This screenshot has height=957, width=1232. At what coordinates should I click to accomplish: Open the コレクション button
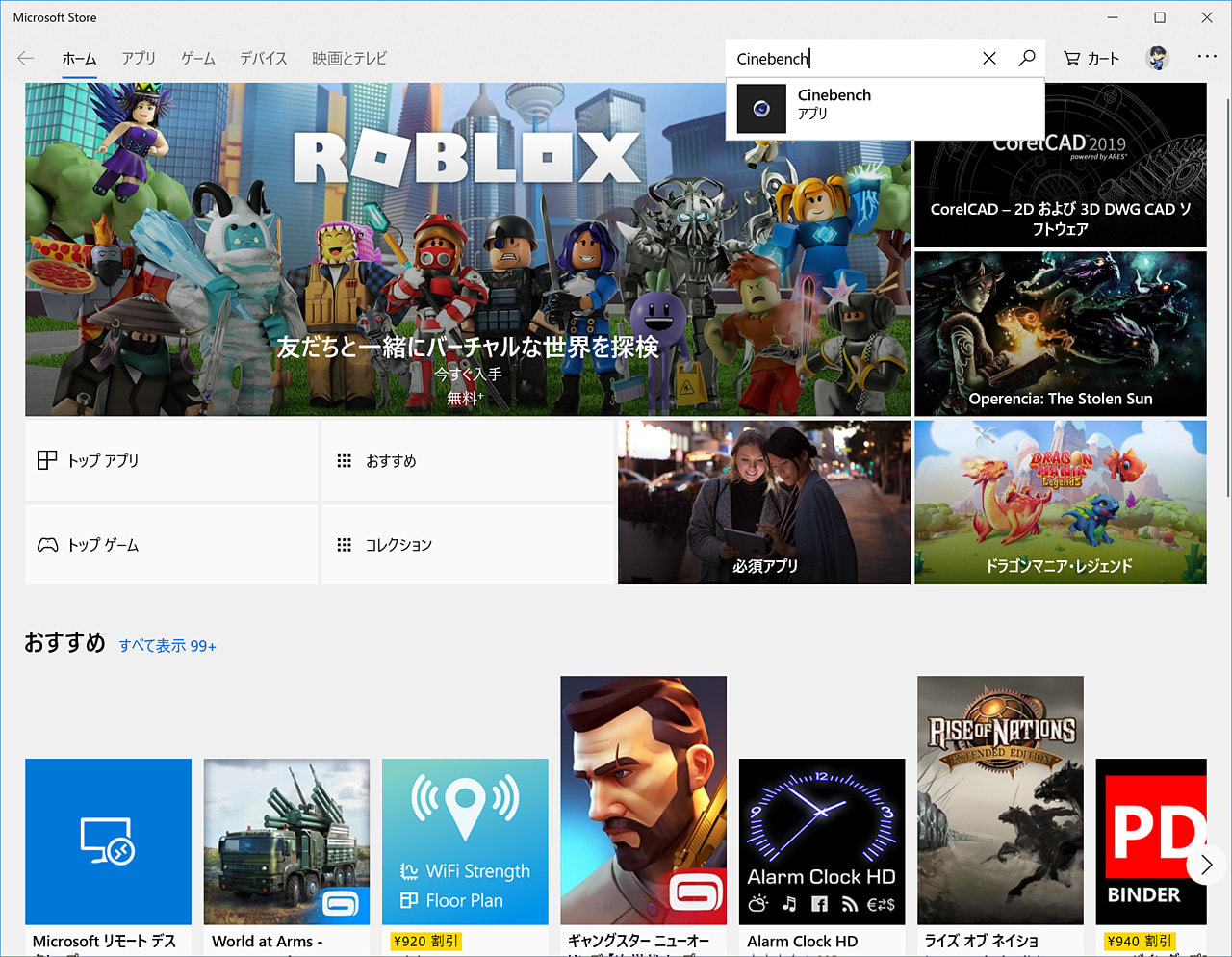click(x=468, y=545)
